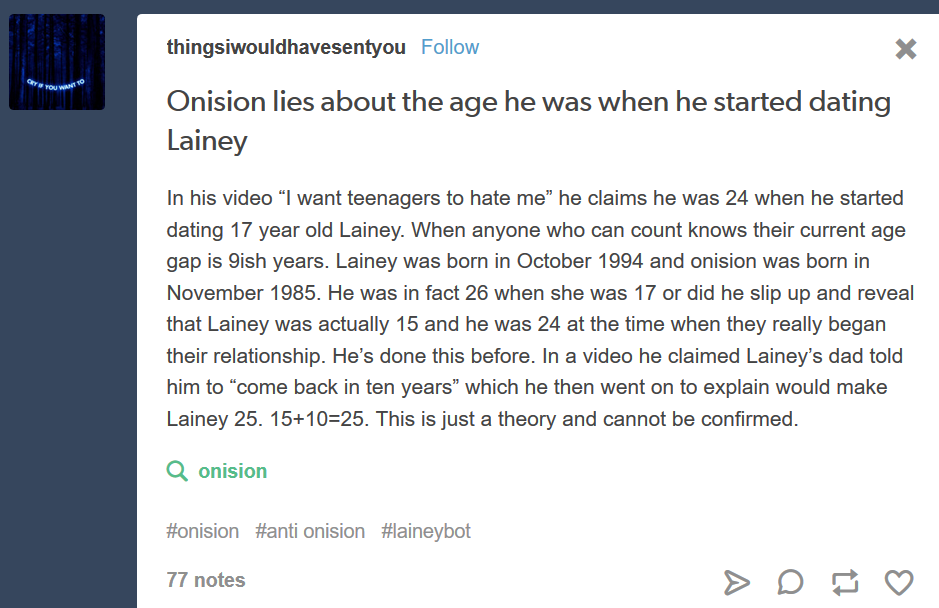Reblog the post with the arrows icon
The image size is (939, 608).
[x=845, y=582]
